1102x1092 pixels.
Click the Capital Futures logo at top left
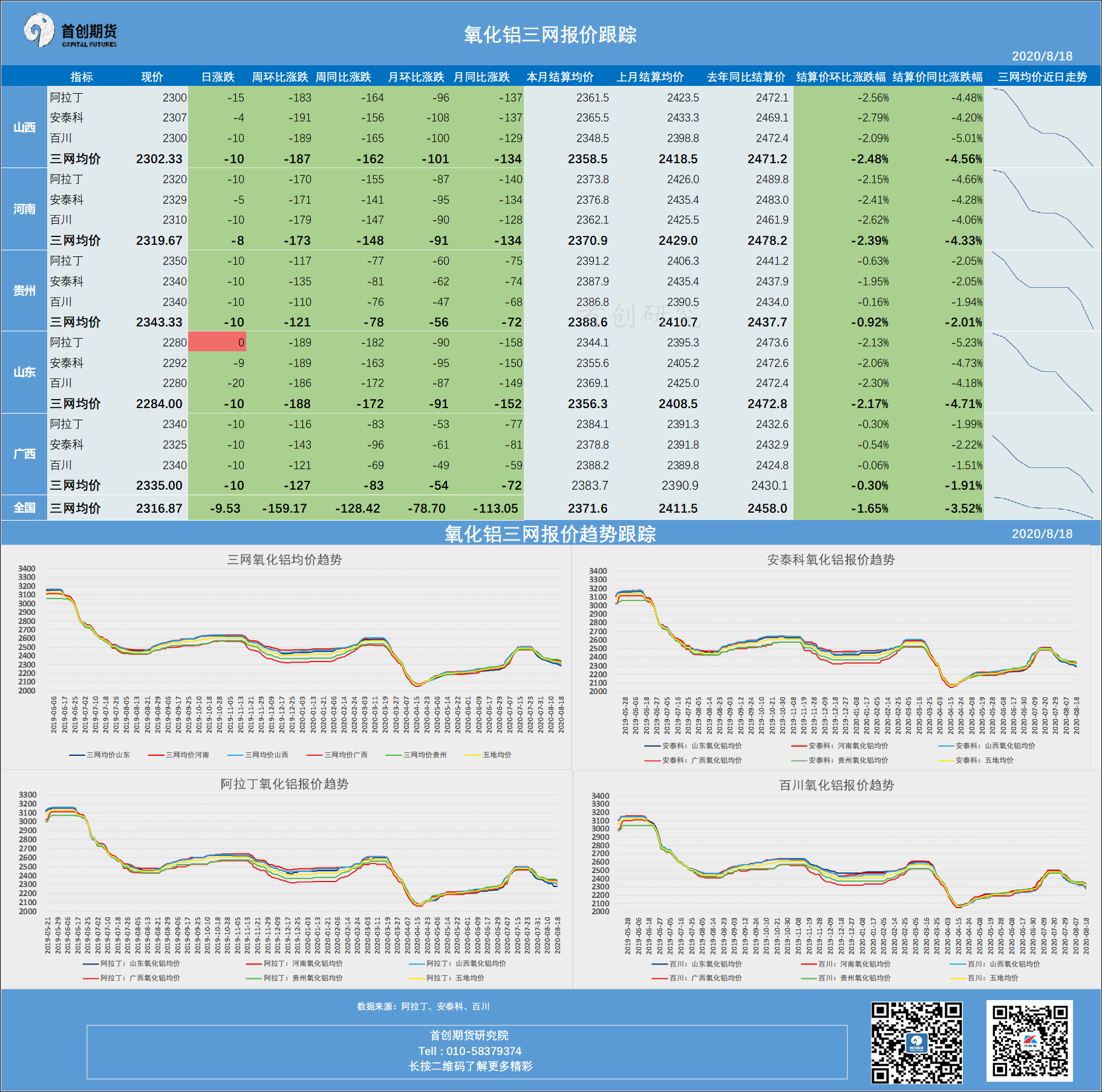[70, 31]
